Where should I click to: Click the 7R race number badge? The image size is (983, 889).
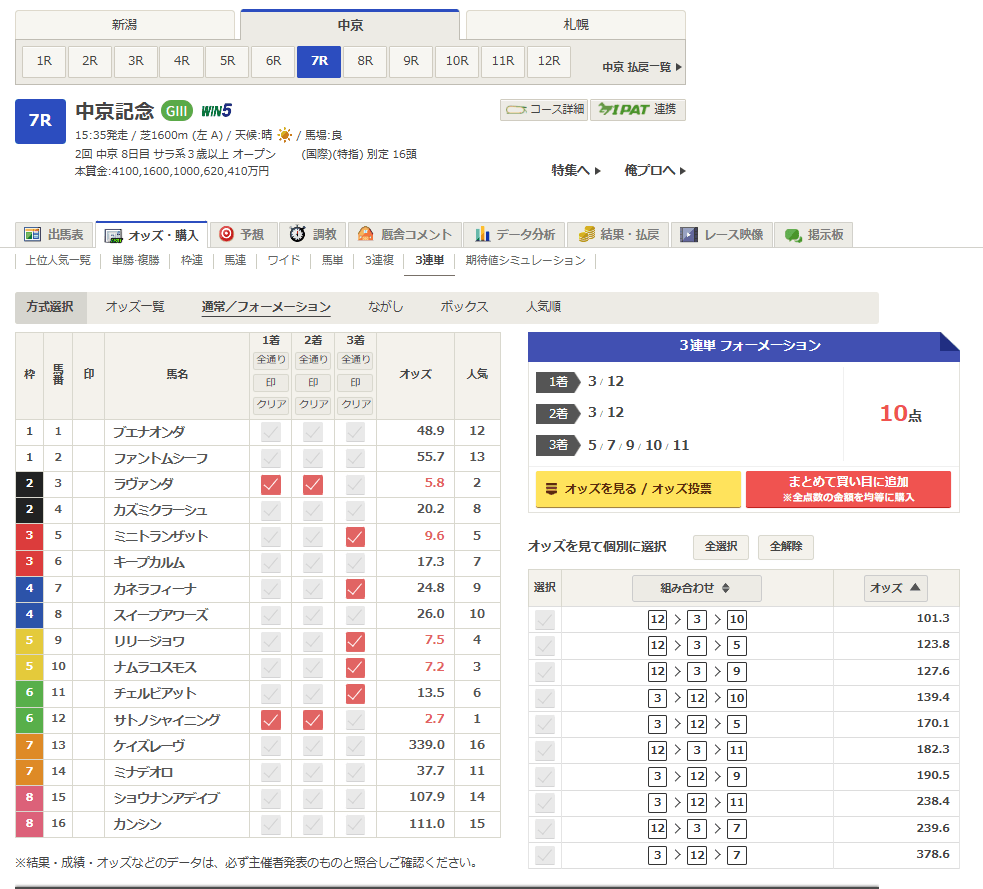tap(41, 121)
